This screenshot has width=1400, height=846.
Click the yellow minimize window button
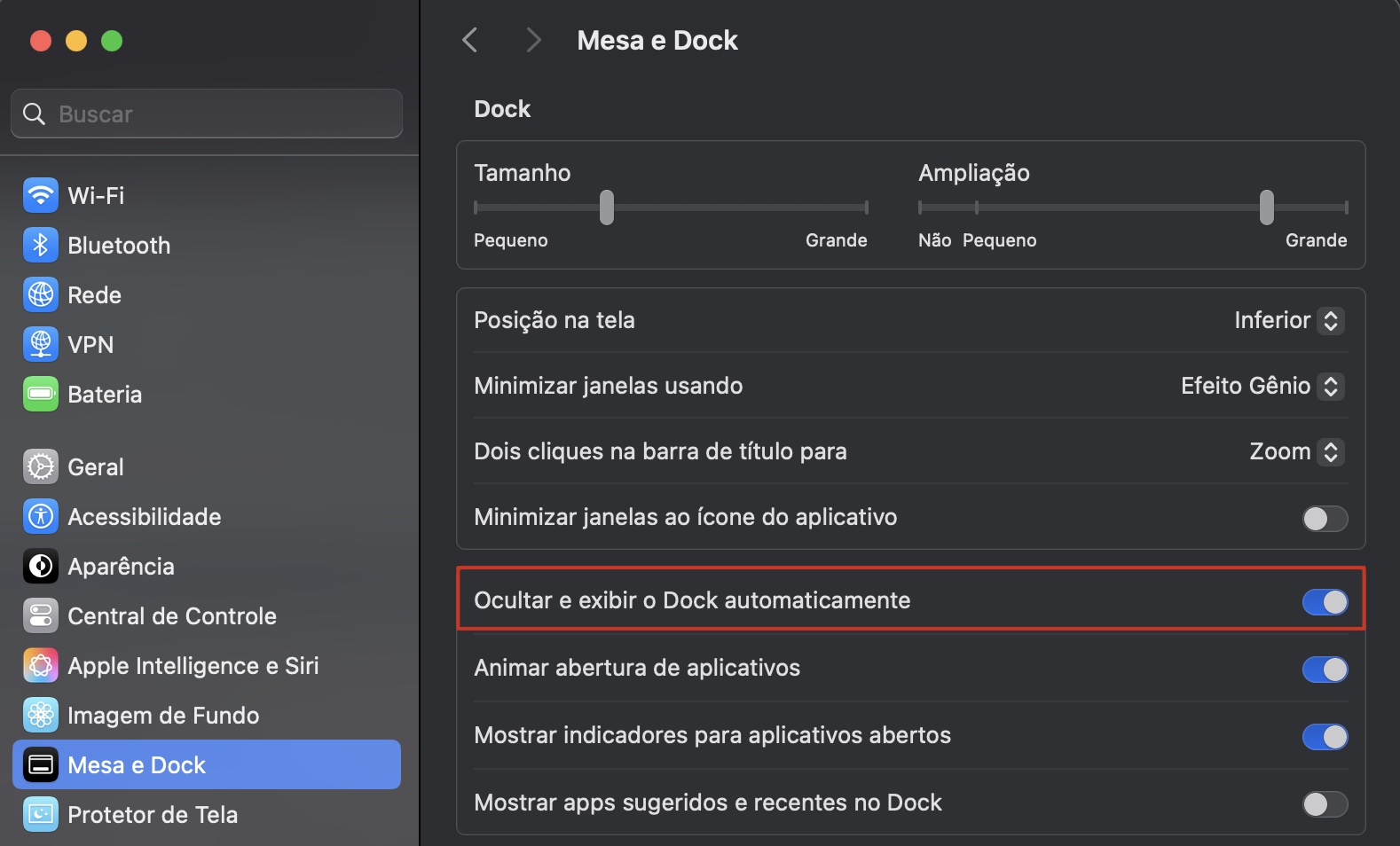76,41
